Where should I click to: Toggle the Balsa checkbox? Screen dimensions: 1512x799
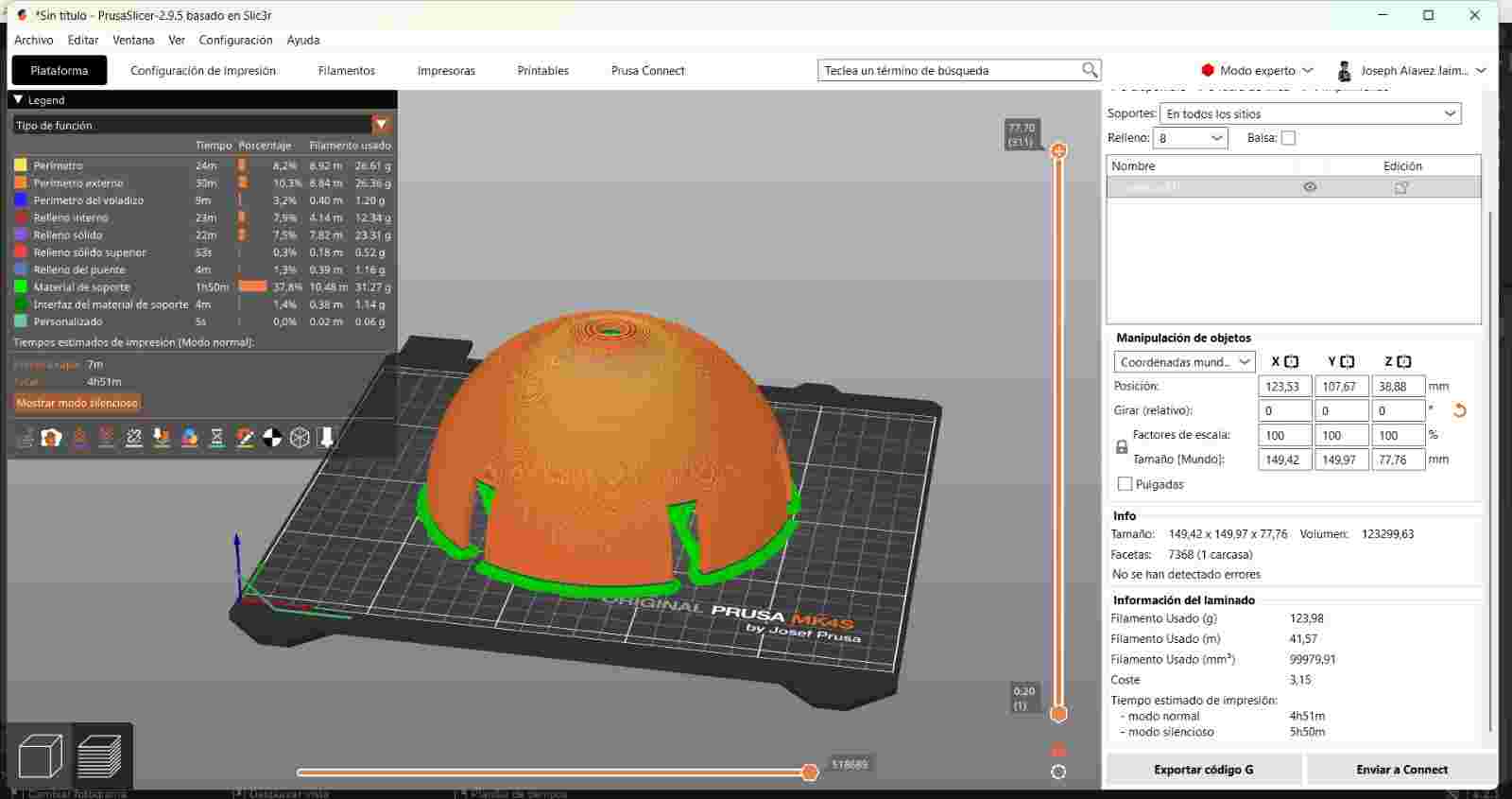[1288, 138]
